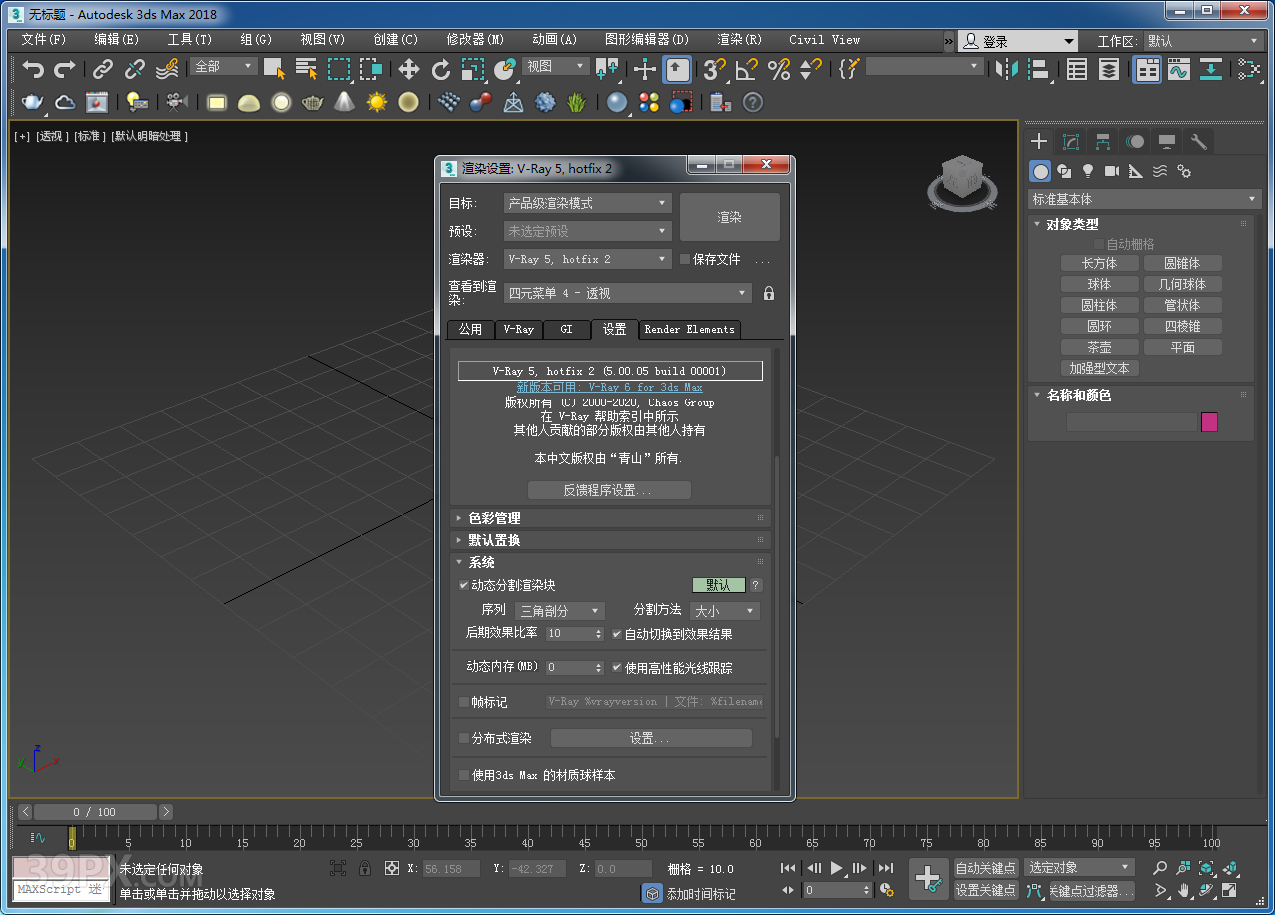This screenshot has width=1275, height=915.
Task: Toggle 使用高性能光线跟踪 checkbox
Action: (x=617, y=668)
